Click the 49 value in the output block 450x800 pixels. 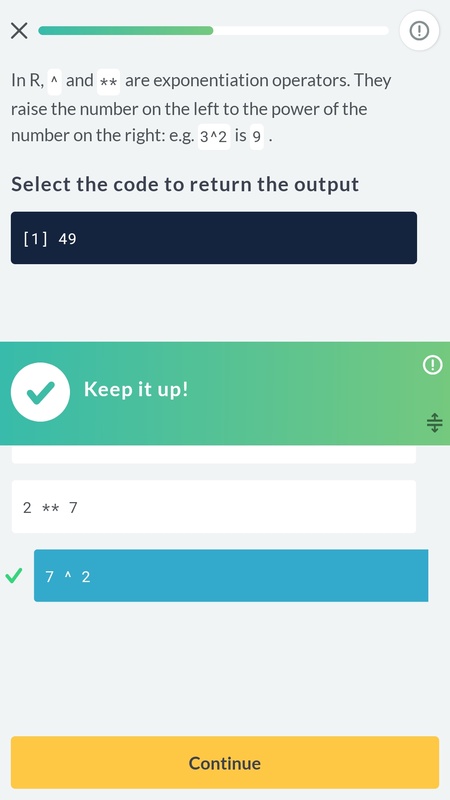pyautogui.click(x=67, y=238)
